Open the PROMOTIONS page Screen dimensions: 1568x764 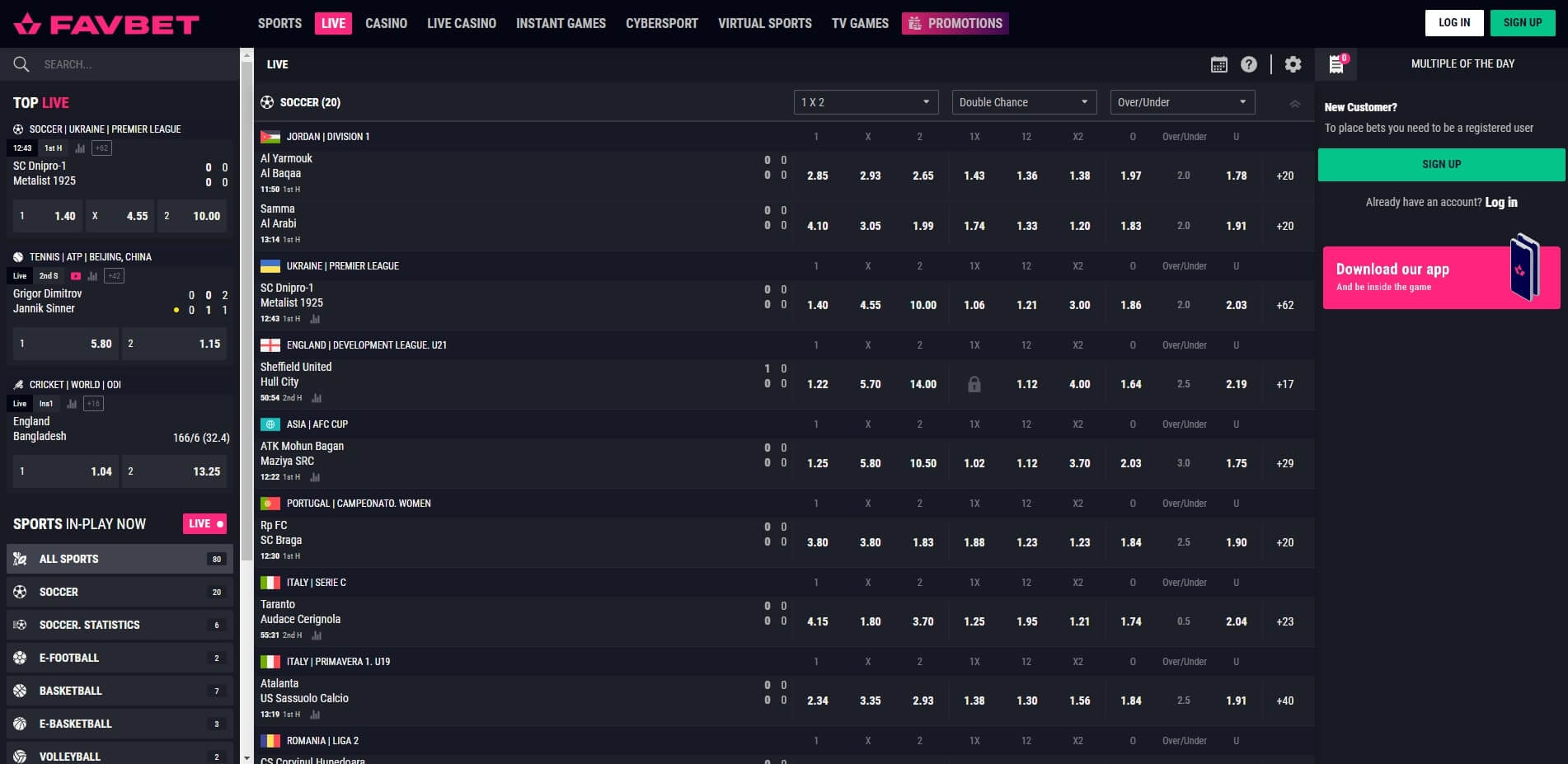point(955,23)
